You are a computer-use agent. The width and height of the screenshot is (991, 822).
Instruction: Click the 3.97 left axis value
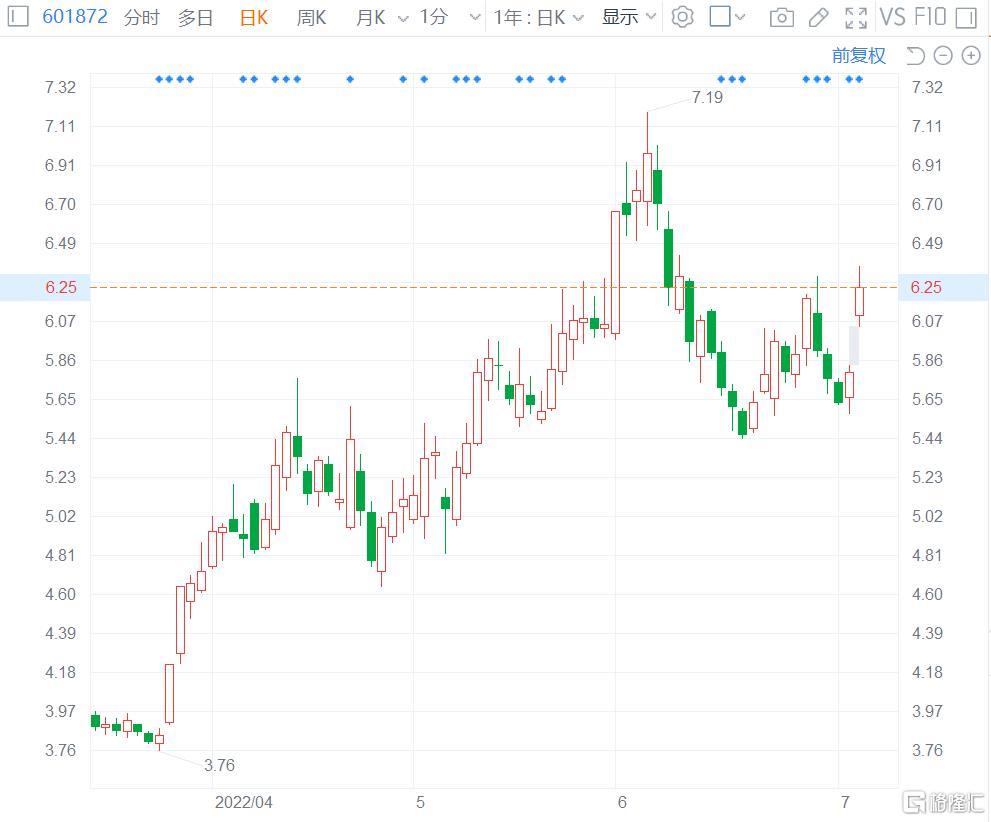click(60, 711)
